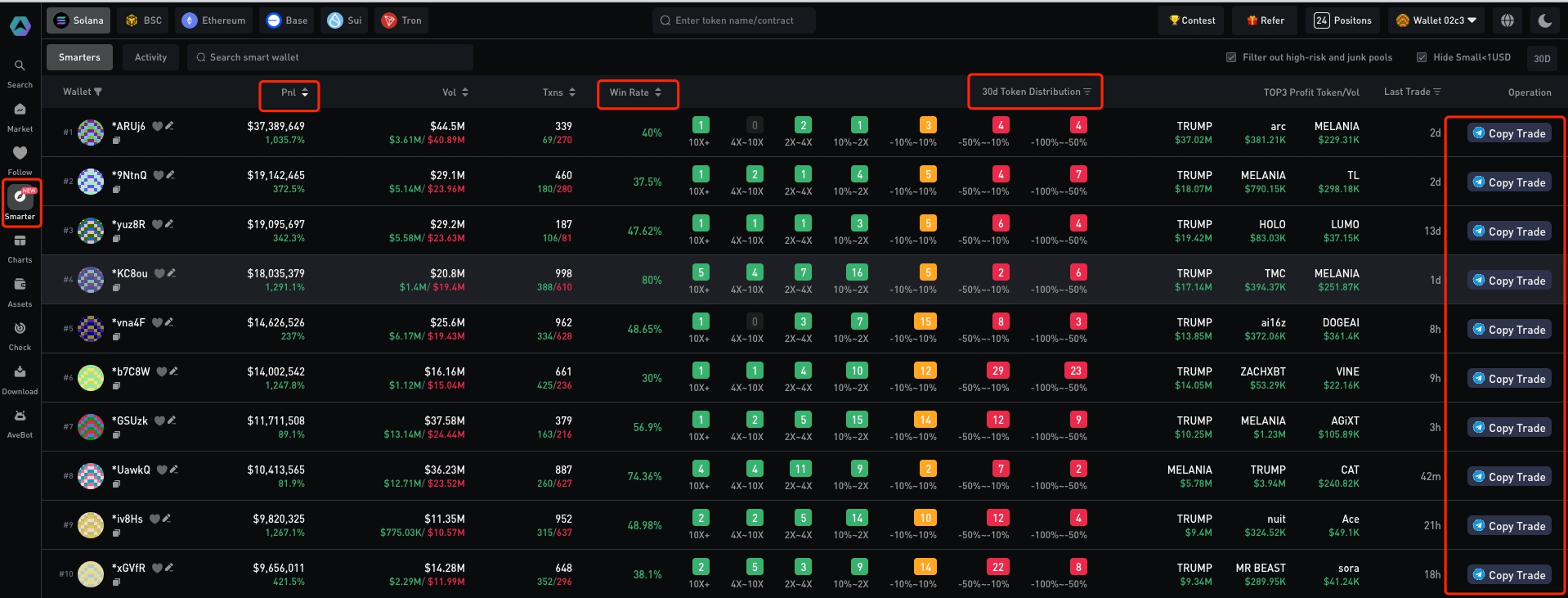Toggle dark mode moon icon

point(1544,20)
